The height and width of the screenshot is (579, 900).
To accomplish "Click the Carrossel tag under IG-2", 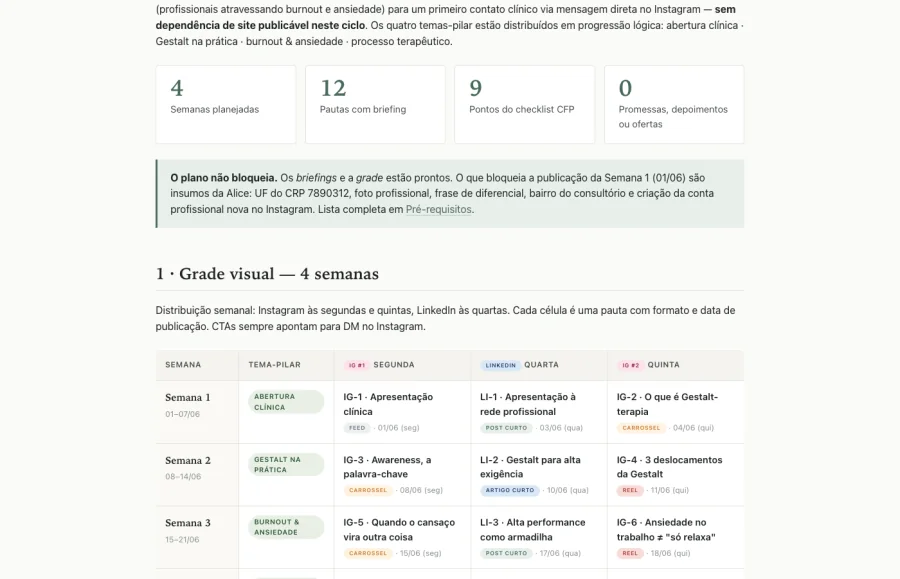I will (x=641, y=428).
